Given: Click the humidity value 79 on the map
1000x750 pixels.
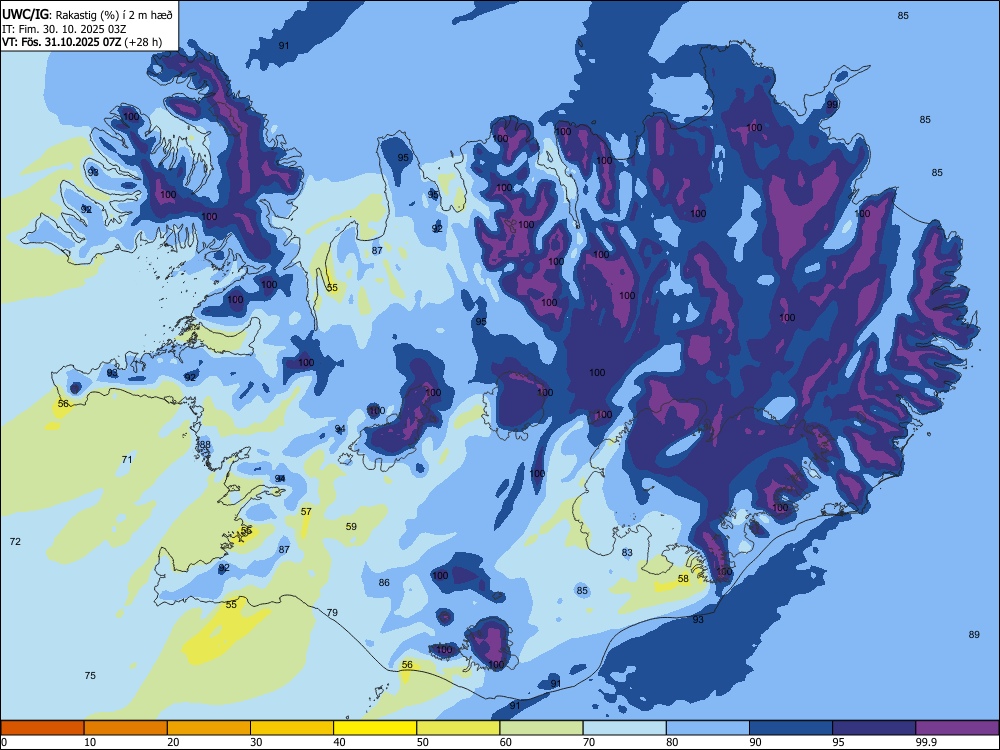Looking at the screenshot, I should 332,612.
